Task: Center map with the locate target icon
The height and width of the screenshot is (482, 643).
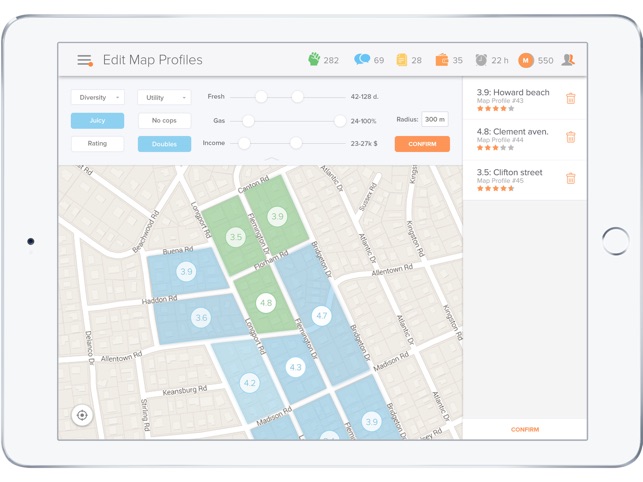Action: [82, 415]
